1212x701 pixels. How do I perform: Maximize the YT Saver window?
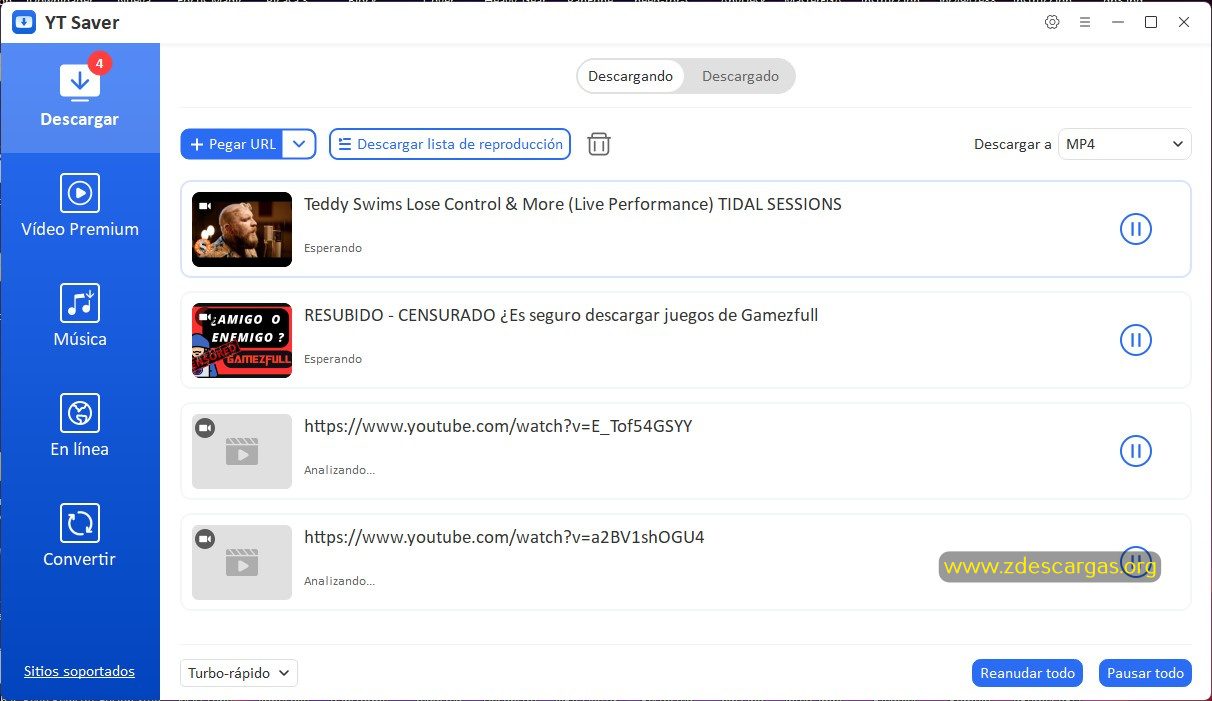[x=1151, y=22]
